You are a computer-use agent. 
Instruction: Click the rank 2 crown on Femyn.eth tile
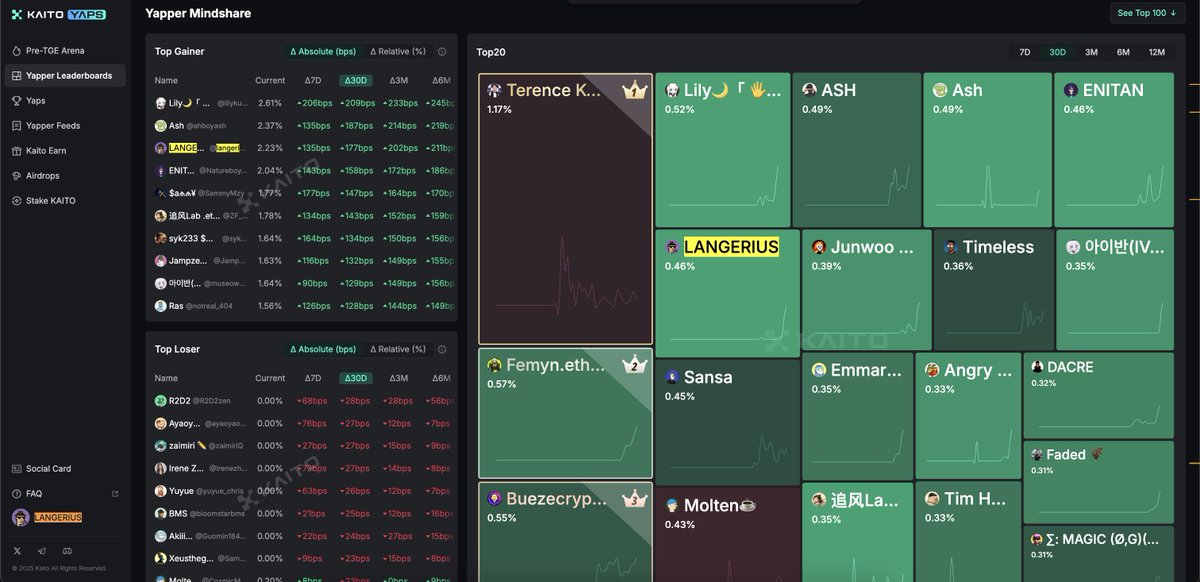click(x=636, y=365)
